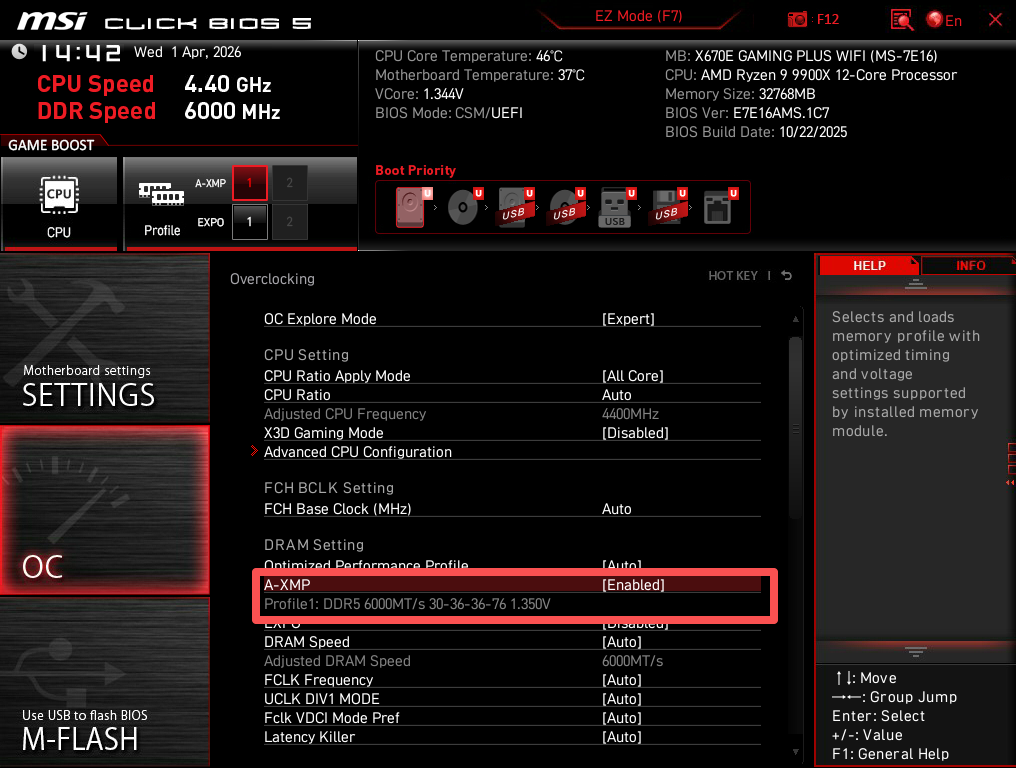Click the DDR Speed 6000 MHz readout

click(159, 111)
